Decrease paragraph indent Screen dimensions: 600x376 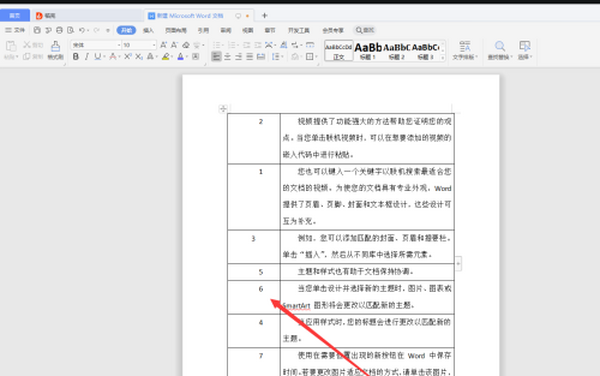247,45
